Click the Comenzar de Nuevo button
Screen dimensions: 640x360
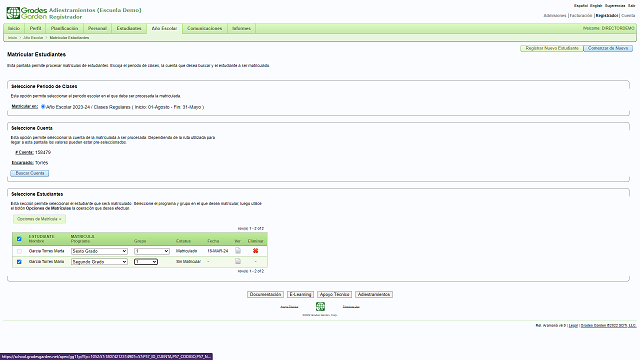click(x=608, y=48)
